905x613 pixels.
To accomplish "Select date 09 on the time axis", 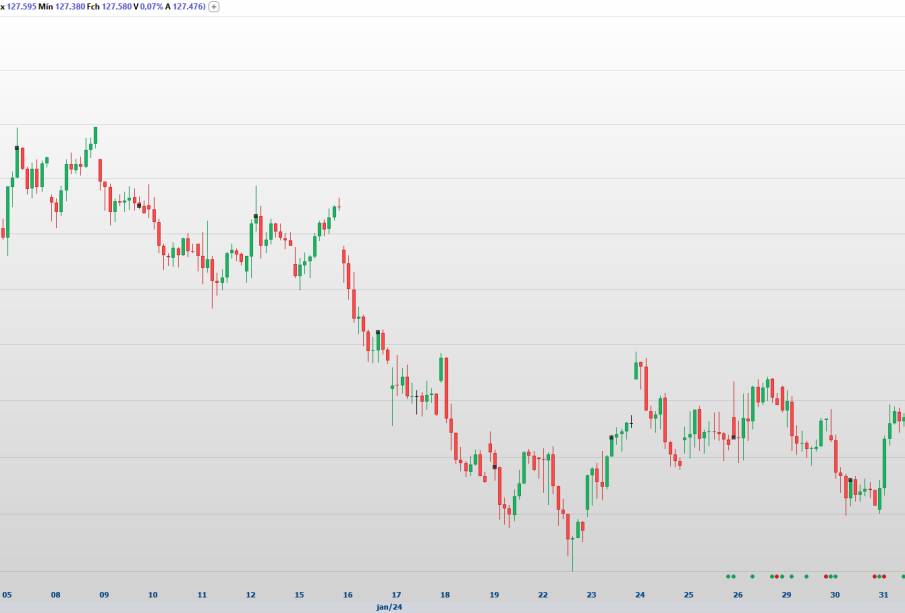I will pos(104,594).
